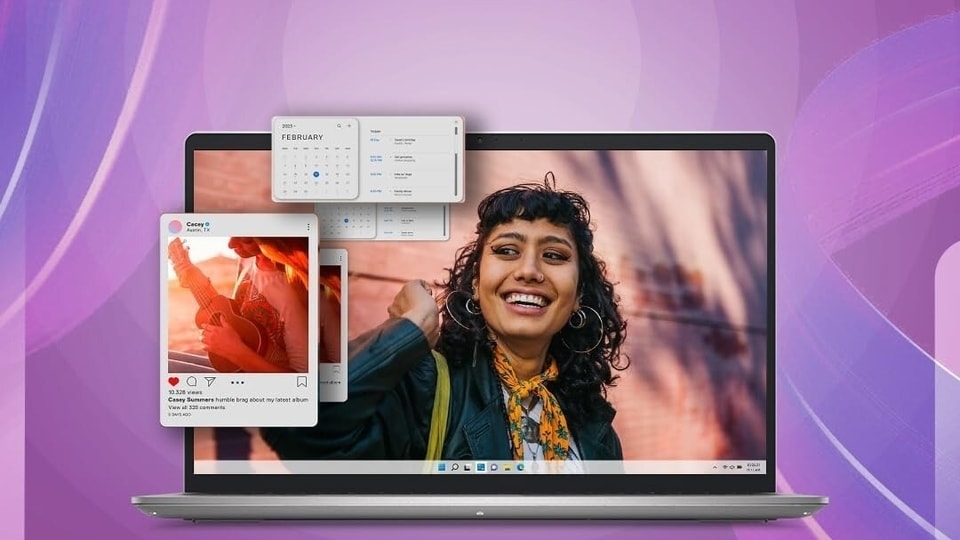Click the Wi-Fi icon in system tray
960x540 pixels.
[x=725, y=467]
